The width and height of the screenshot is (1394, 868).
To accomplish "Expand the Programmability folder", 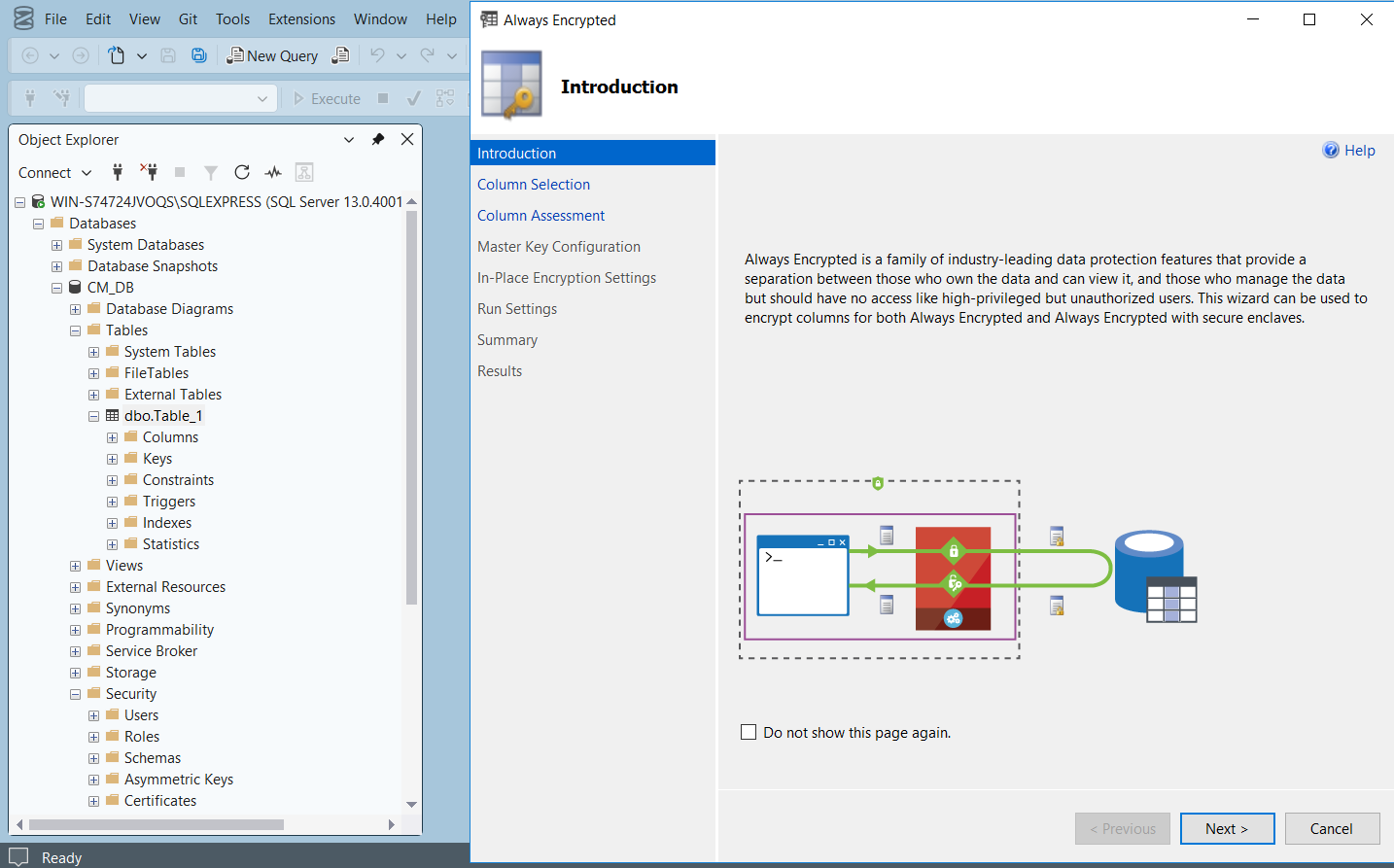I will point(75,630).
